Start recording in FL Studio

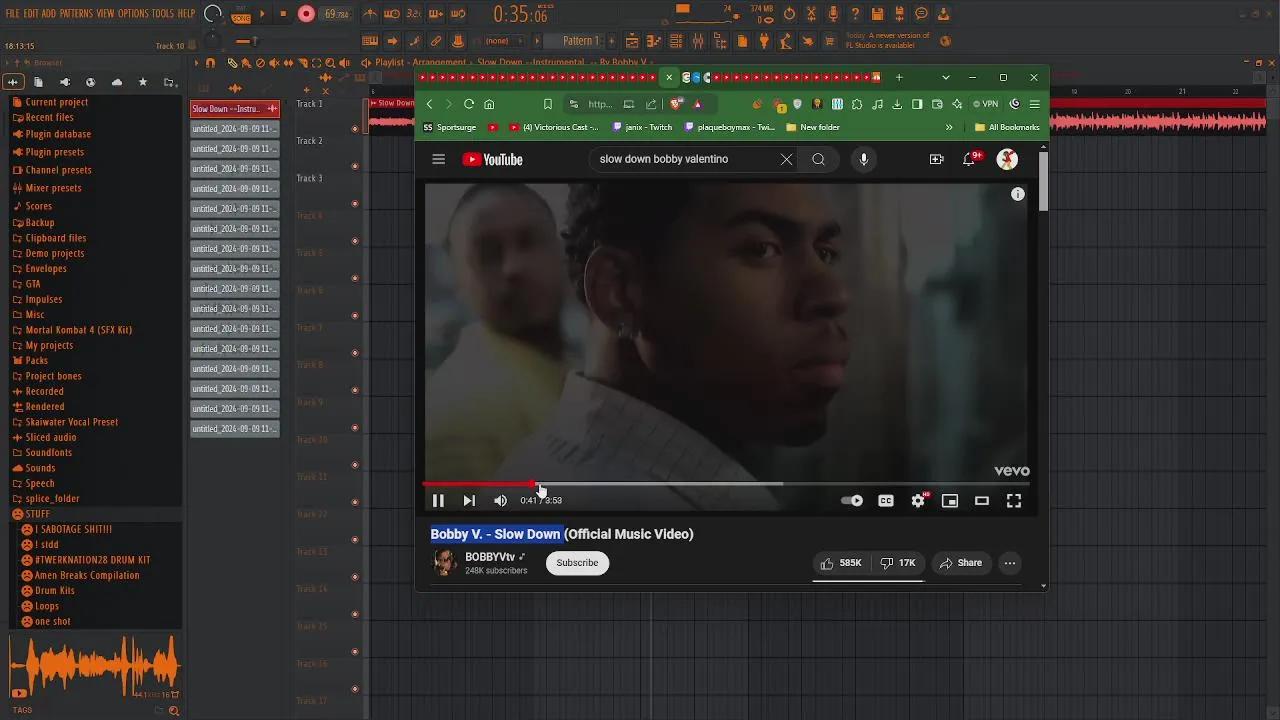pos(306,14)
